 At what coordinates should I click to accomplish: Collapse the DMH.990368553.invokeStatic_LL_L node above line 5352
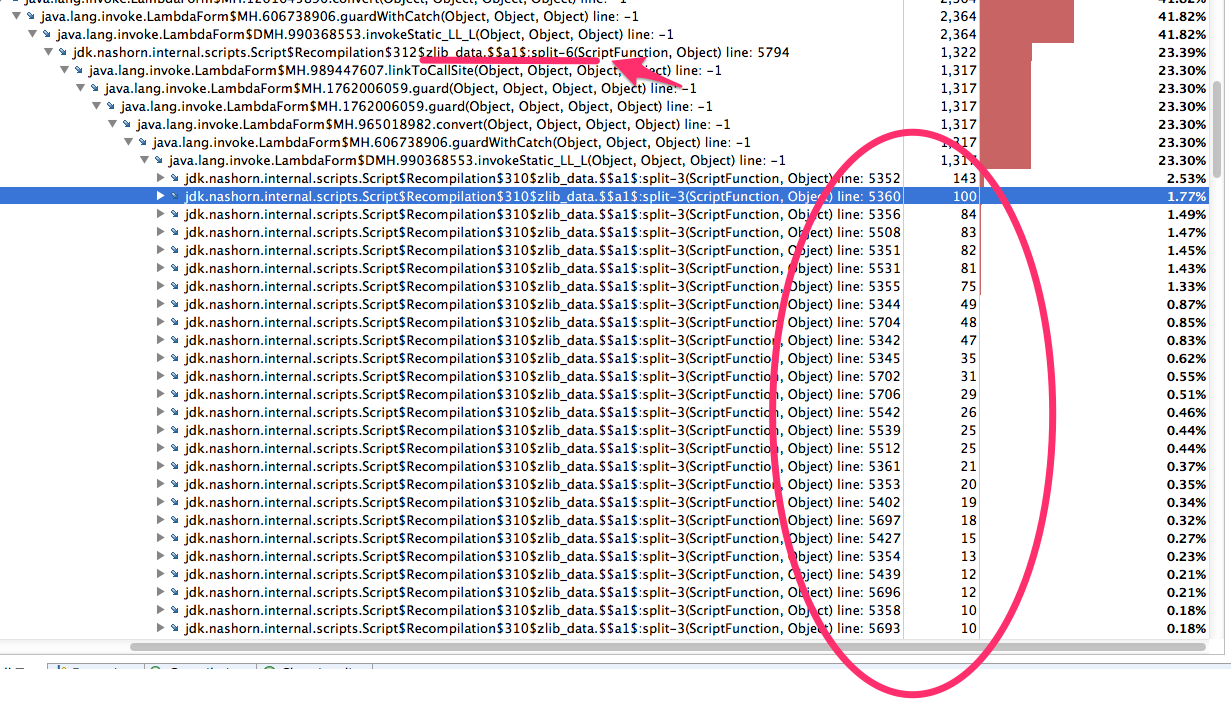(x=145, y=161)
